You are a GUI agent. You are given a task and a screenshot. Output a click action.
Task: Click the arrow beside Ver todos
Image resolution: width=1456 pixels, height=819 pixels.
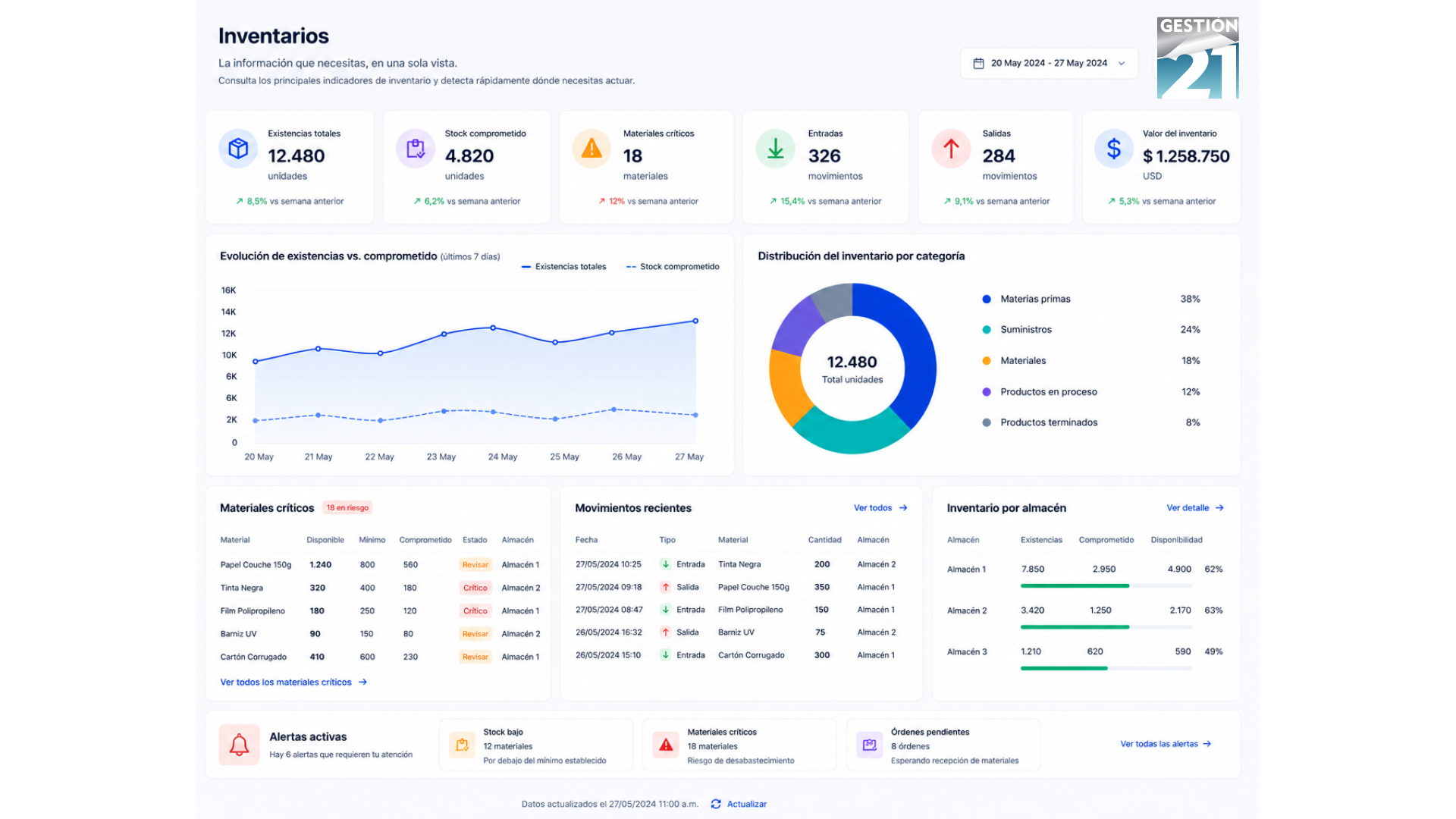point(903,508)
